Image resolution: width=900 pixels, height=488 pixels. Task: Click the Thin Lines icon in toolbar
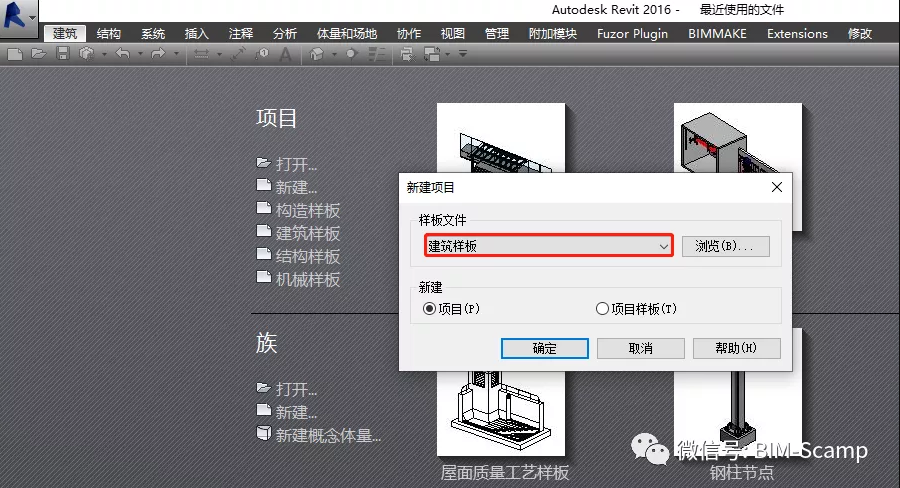pos(377,55)
